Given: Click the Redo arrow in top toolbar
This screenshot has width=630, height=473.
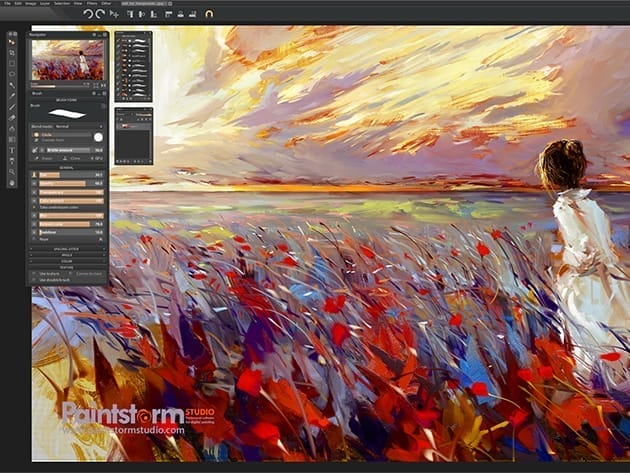Looking at the screenshot, I should point(102,14).
